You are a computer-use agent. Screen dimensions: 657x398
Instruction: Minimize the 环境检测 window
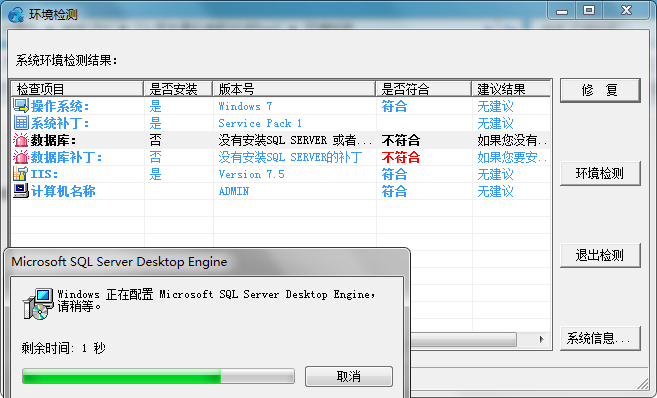click(562, 11)
